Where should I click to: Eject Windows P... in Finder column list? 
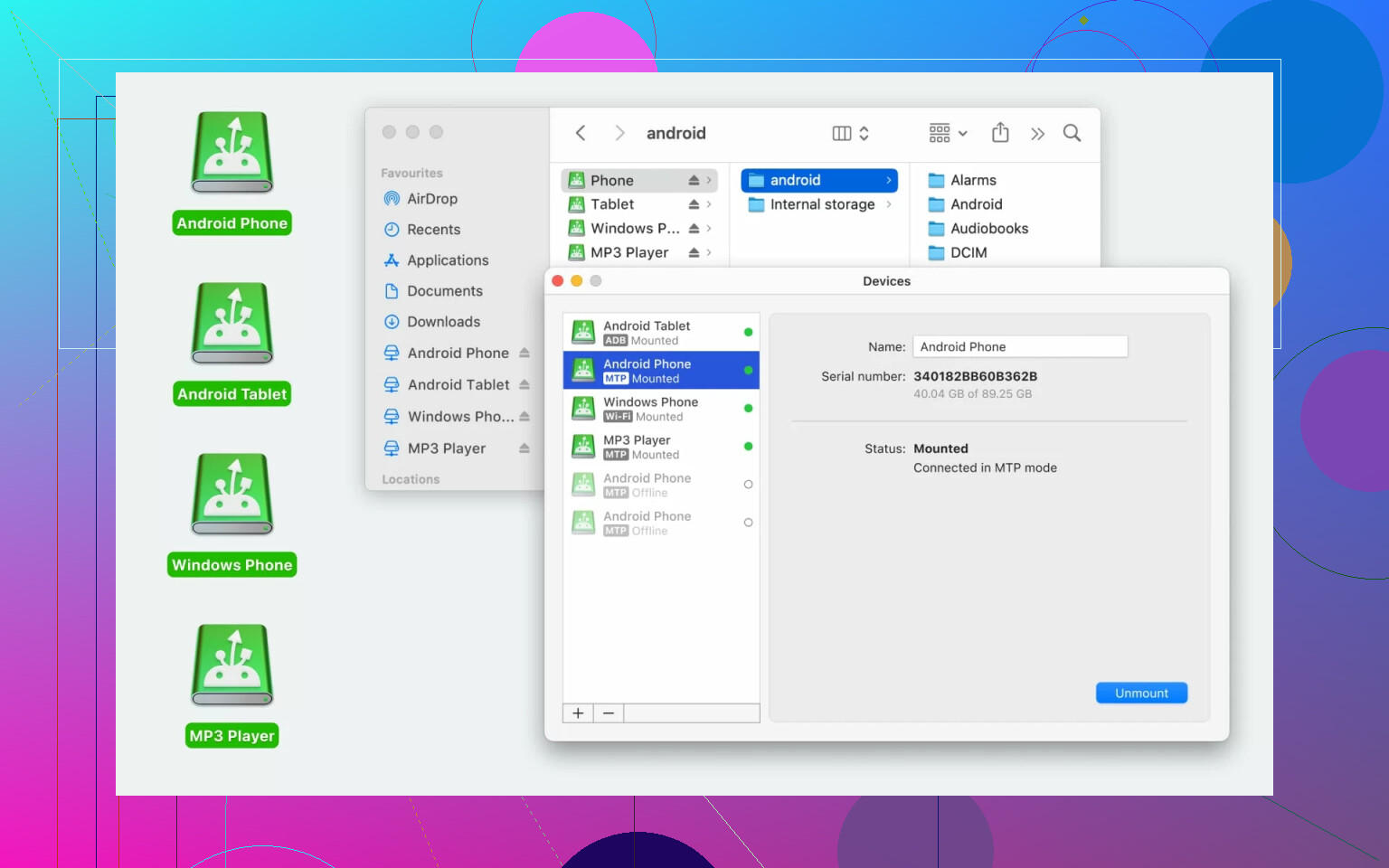[694, 229]
